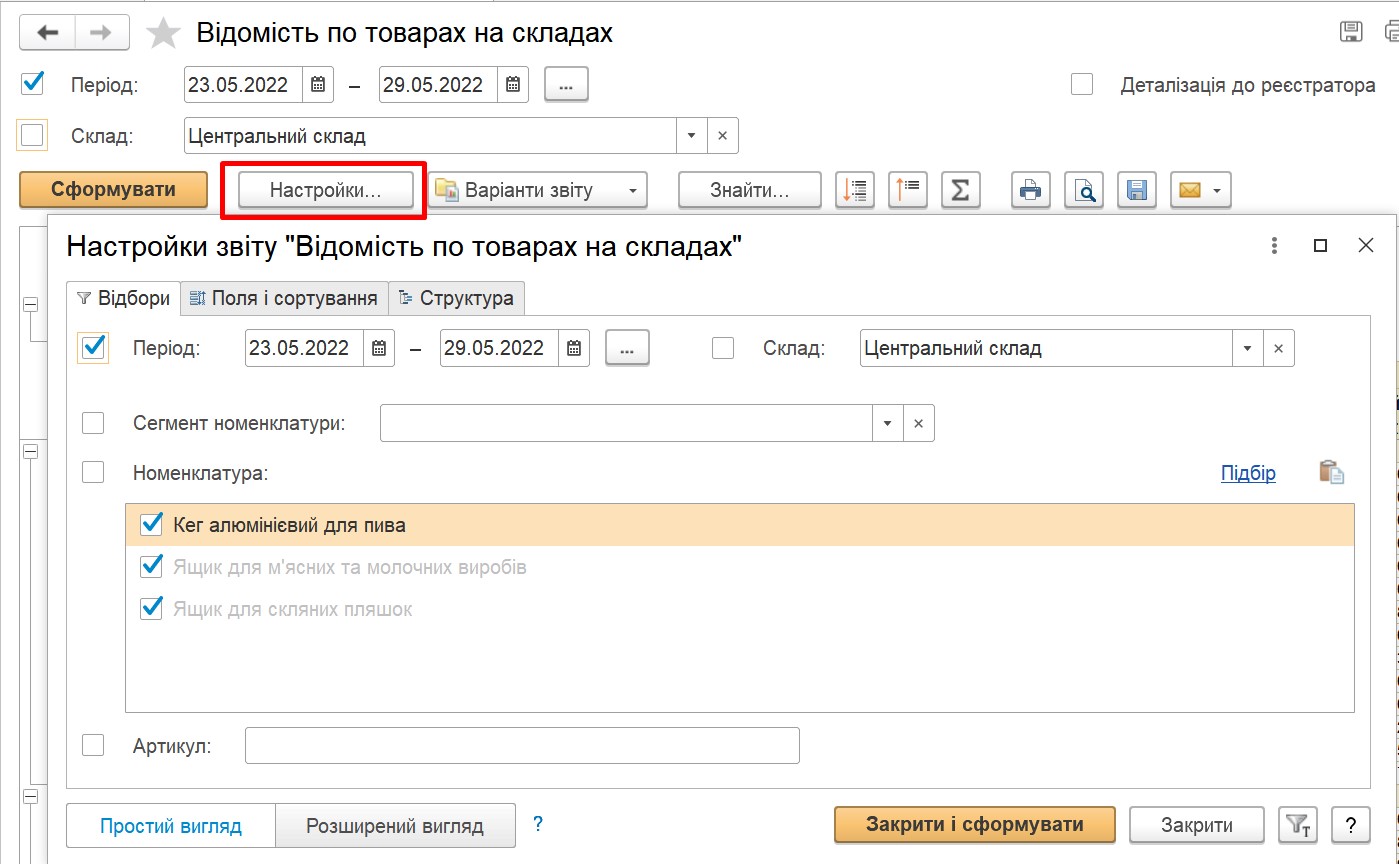Enable Номенклатура filter checkbox

(x=93, y=472)
